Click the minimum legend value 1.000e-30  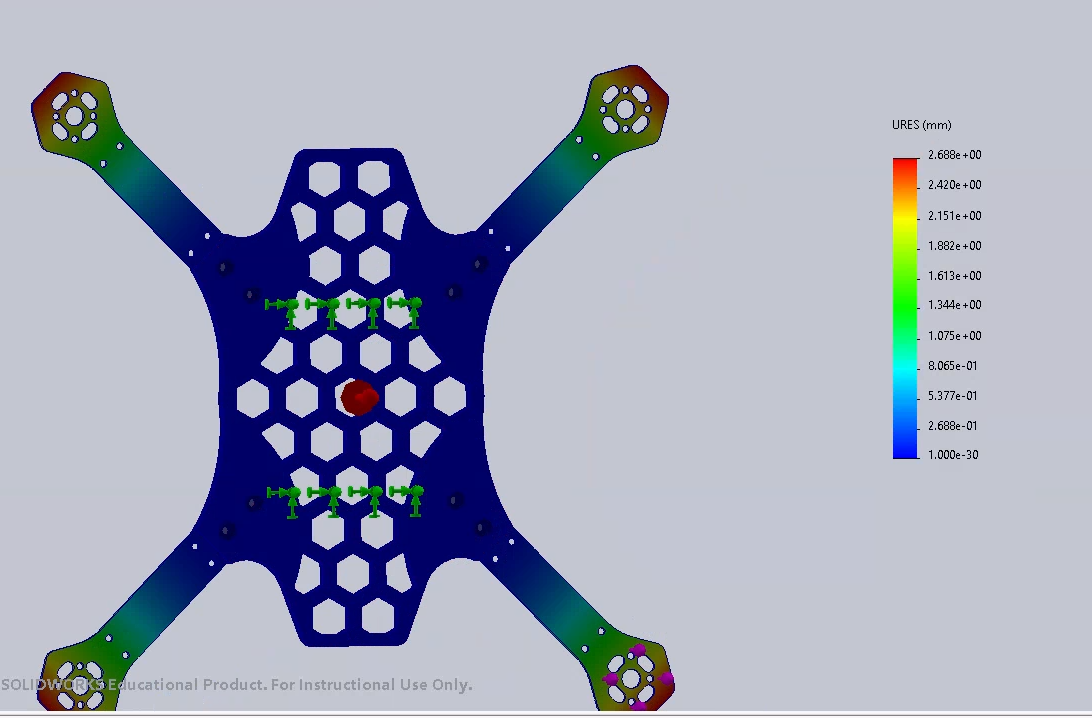(x=954, y=455)
